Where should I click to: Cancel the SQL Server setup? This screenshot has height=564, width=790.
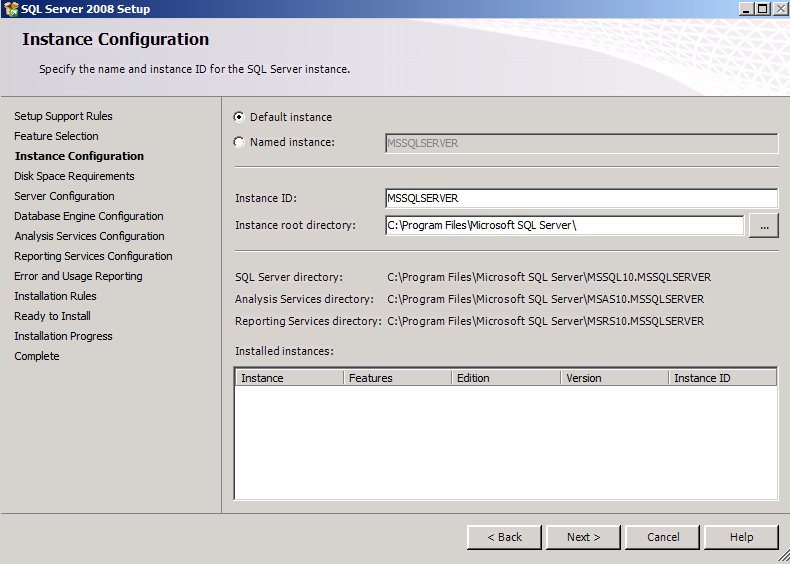coord(663,537)
